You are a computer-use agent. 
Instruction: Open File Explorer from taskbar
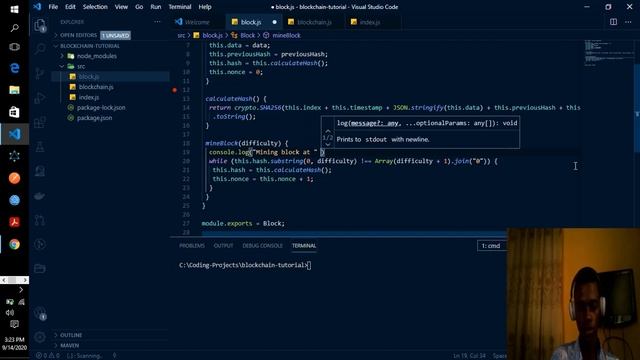pyautogui.click(x=14, y=90)
